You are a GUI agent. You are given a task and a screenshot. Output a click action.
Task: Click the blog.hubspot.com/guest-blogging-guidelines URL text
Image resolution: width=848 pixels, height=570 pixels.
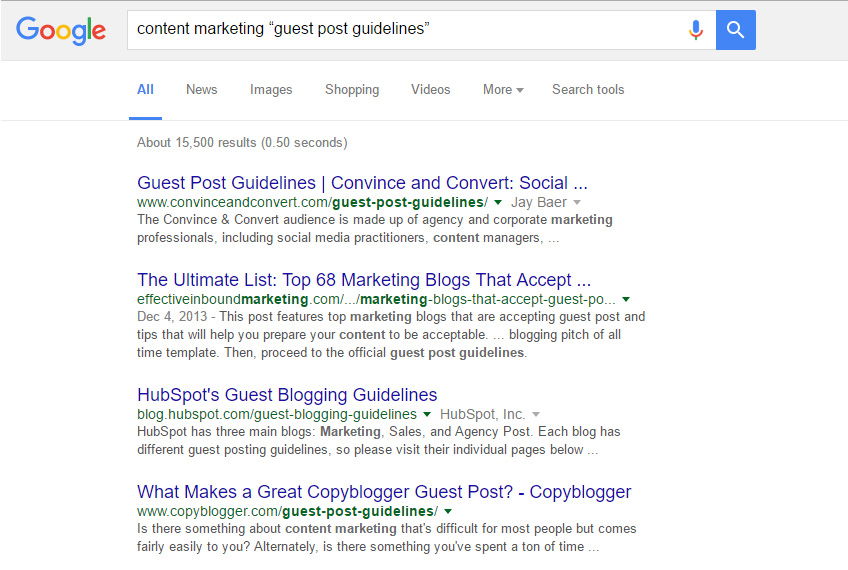click(277, 414)
